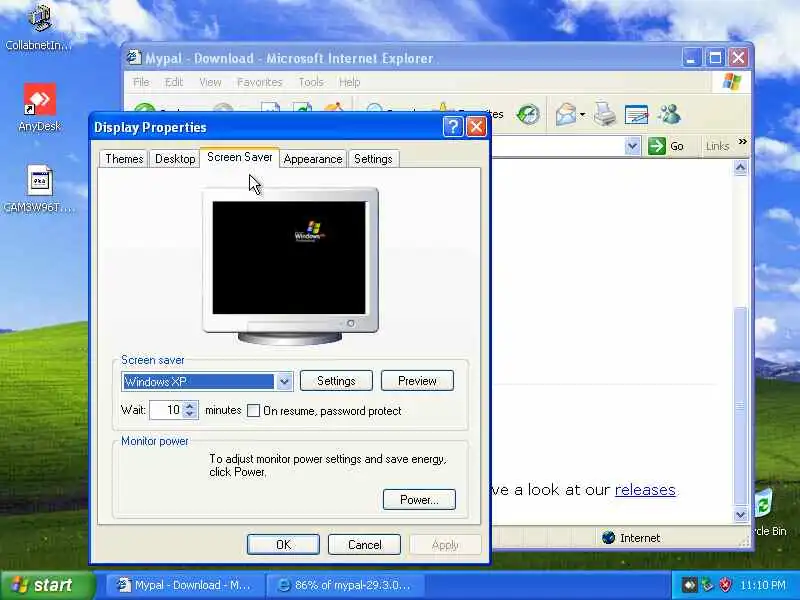
Task: Click the IE scrollbar down arrow
Action: (x=741, y=514)
